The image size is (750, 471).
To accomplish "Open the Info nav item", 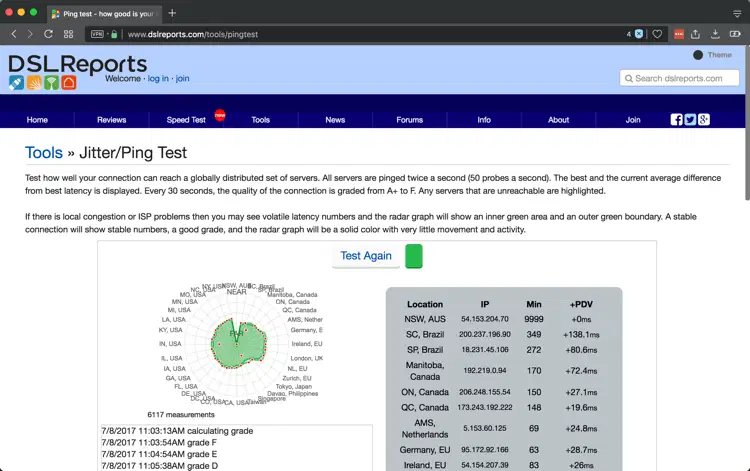I will coord(484,120).
